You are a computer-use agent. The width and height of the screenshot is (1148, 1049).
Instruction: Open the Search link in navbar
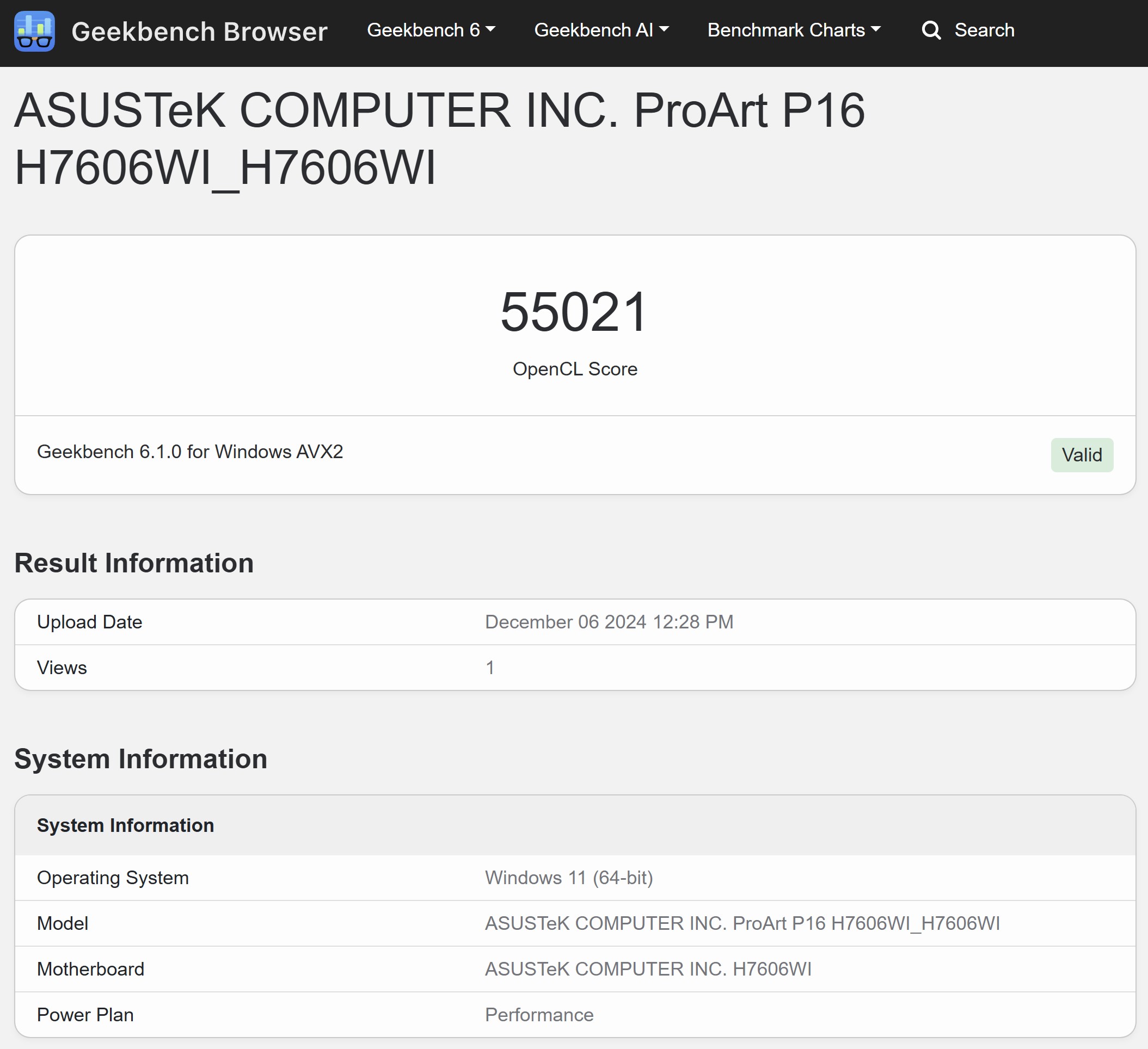pyautogui.click(x=984, y=30)
